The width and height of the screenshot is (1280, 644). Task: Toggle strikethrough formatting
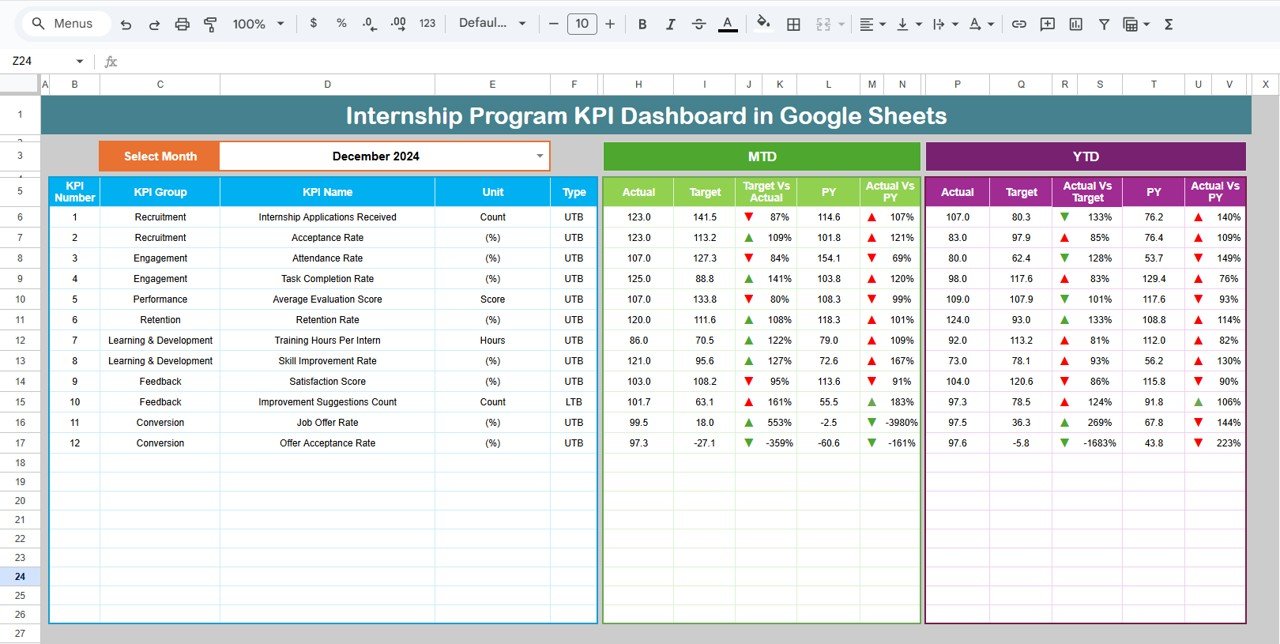click(698, 23)
